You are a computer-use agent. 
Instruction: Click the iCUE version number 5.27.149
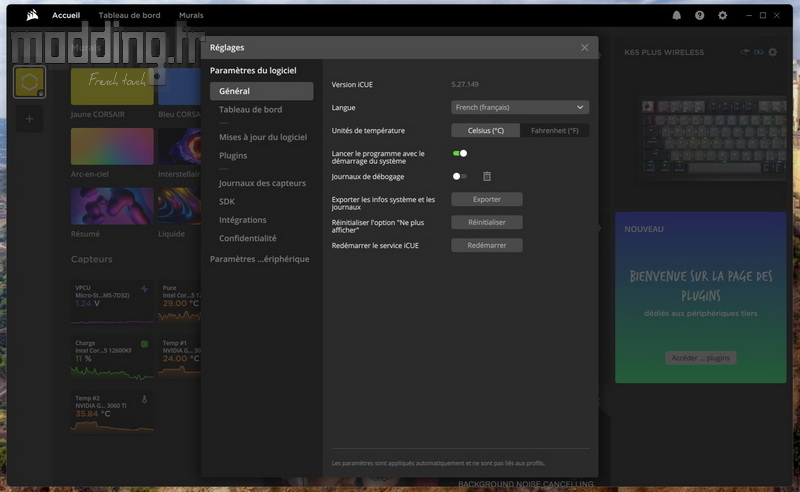(465, 84)
